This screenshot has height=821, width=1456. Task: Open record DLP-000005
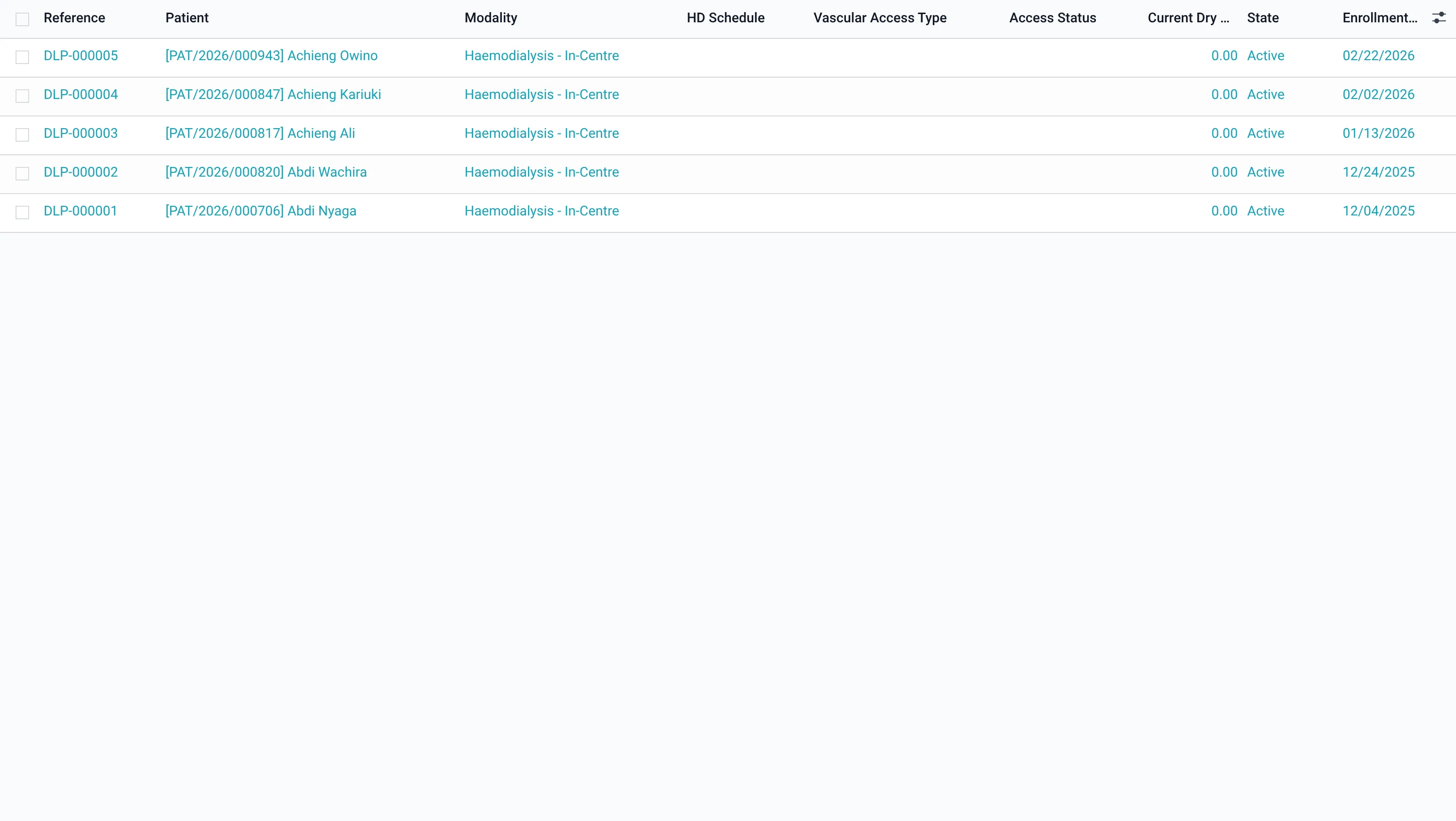click(81, 56)
